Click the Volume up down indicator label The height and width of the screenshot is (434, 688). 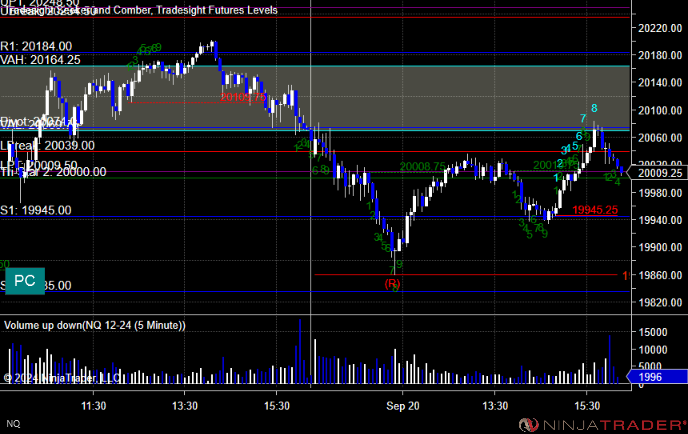(x=94, y=325)
